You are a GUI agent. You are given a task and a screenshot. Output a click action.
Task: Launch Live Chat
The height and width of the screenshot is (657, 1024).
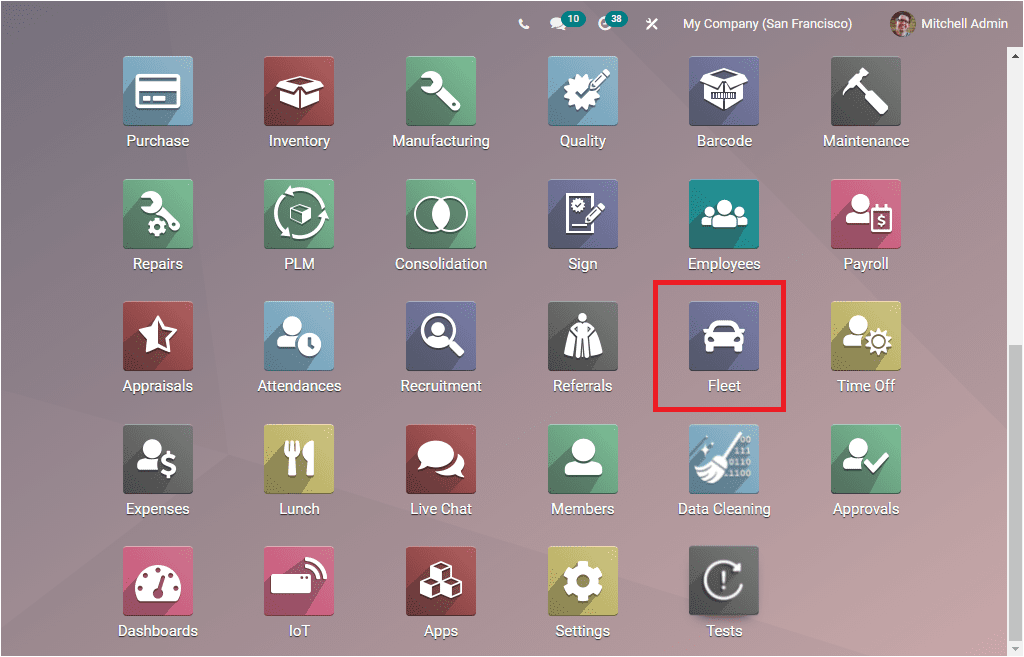440,459
